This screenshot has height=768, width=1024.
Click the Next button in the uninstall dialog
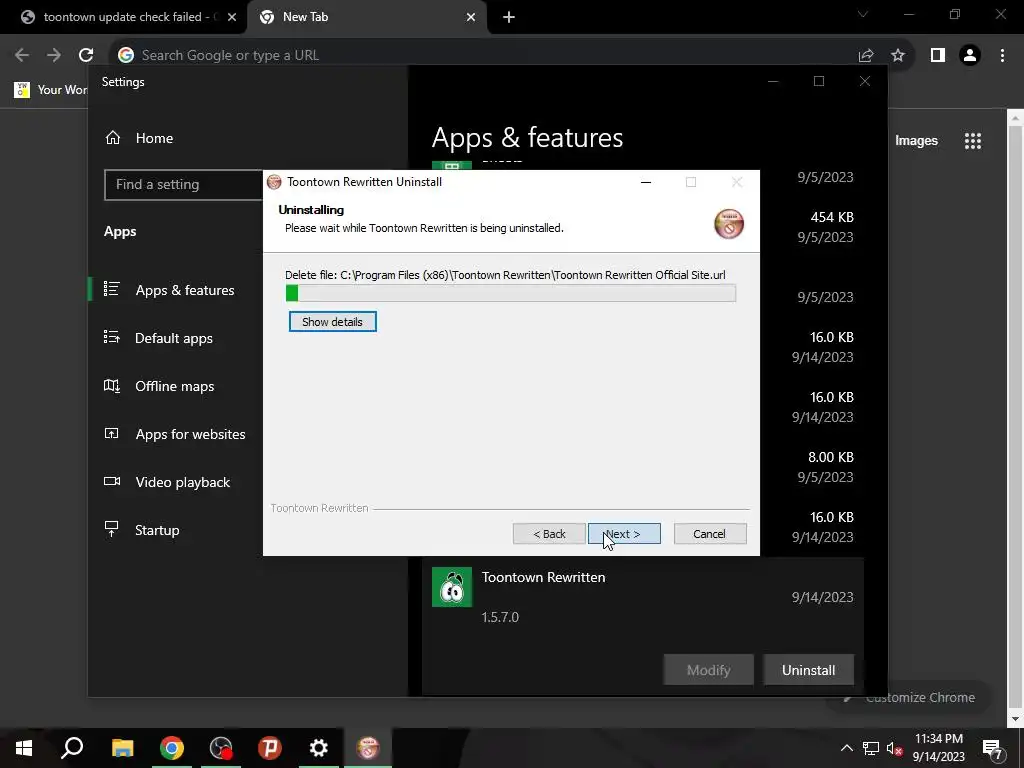pyautogui.click(x=624, y=534)
